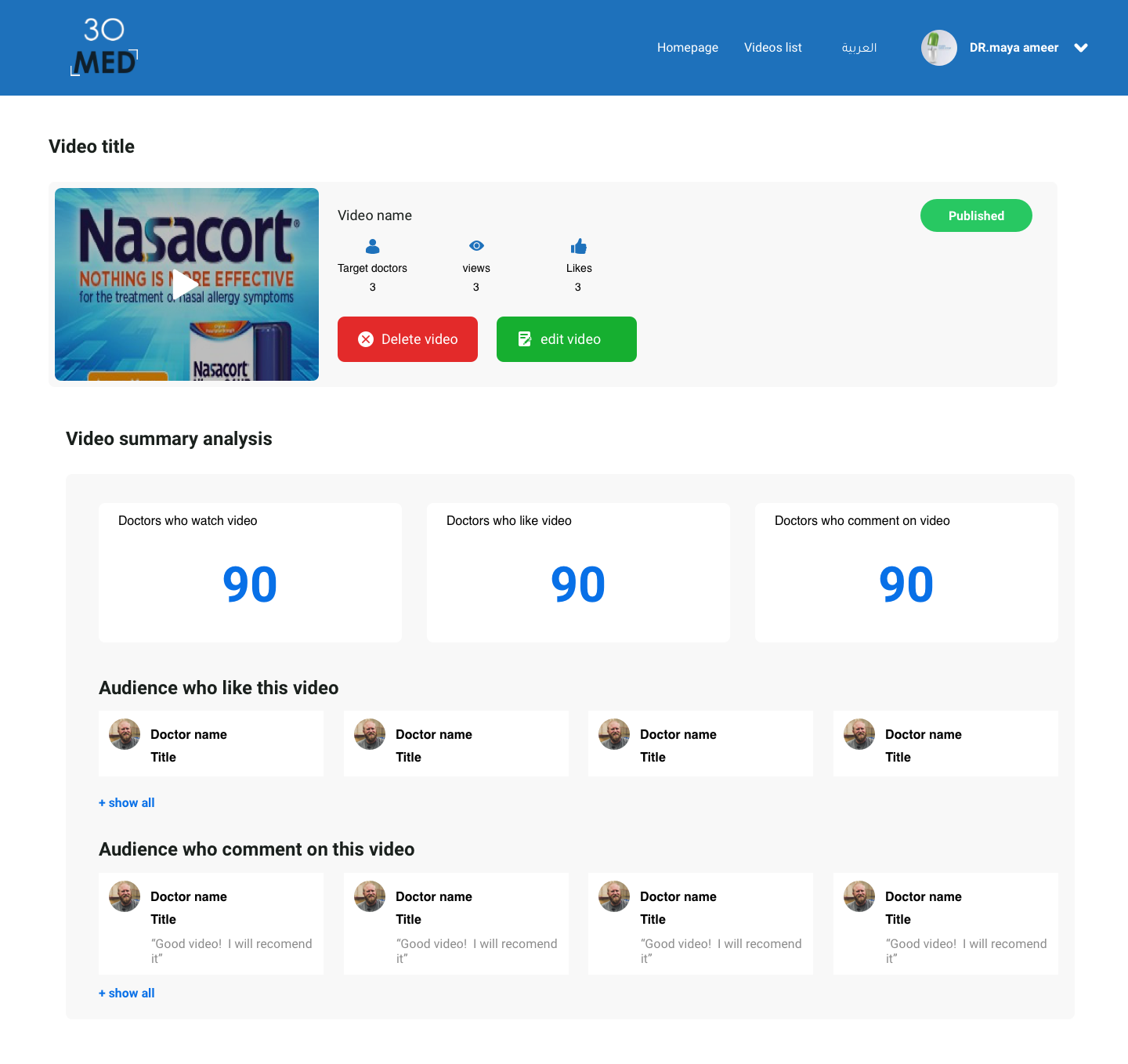
Task: Click second doctor avatar in comments section
Action: [370, 896]
